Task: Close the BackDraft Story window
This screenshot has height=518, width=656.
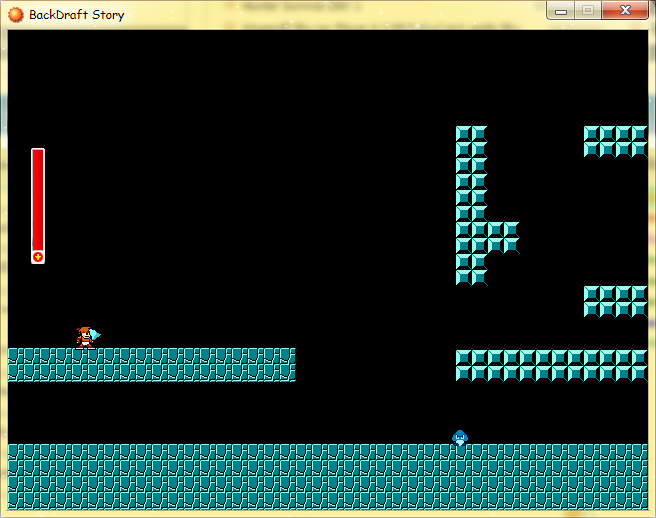Action: coord(625,10)
